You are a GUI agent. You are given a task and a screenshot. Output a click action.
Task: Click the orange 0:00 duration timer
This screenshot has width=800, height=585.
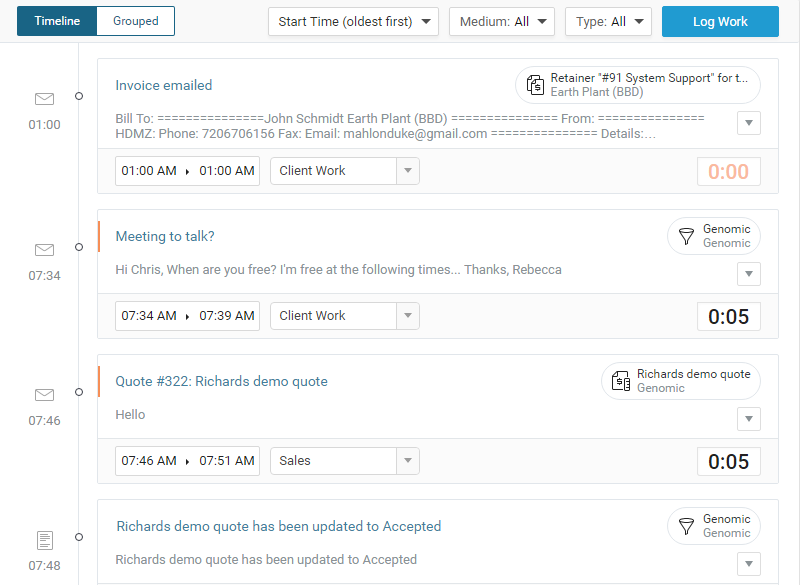click(729, 171)
